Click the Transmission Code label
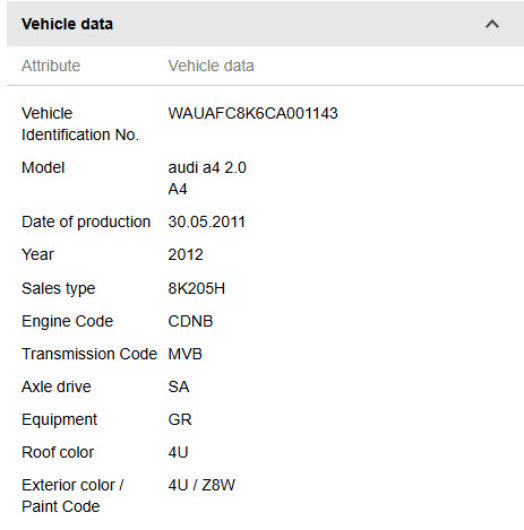The image size is (524, 530). point(89,354)
